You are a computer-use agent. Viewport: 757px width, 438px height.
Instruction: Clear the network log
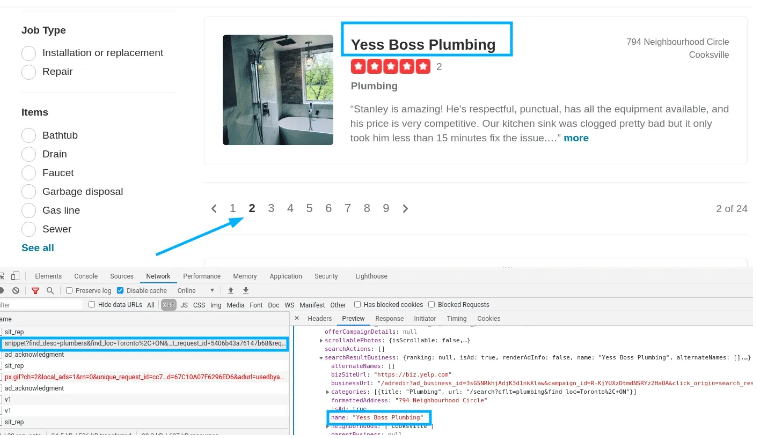coord(16,290)
